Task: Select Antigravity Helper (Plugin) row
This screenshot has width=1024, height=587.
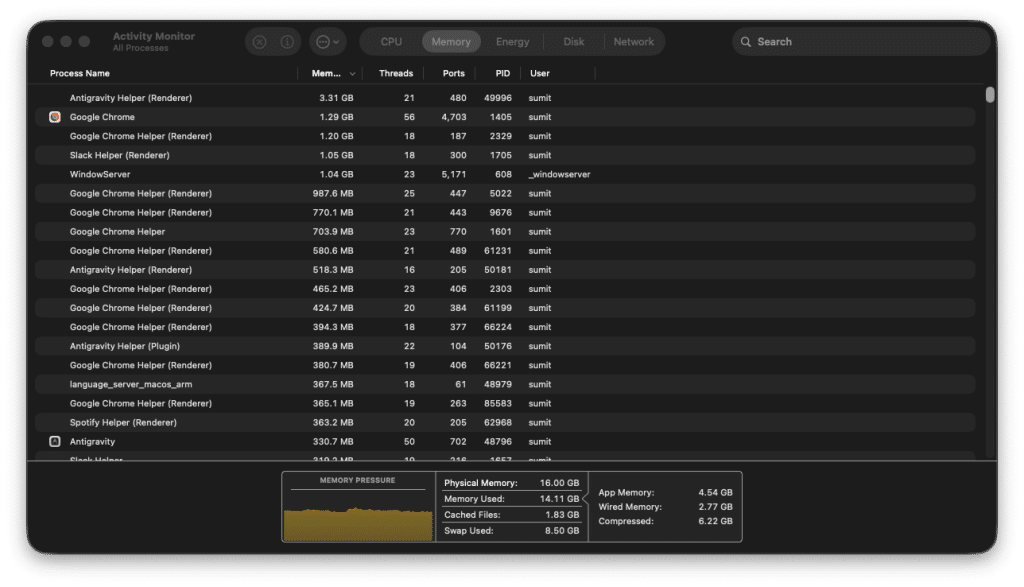Action: [x=505, y=346]
